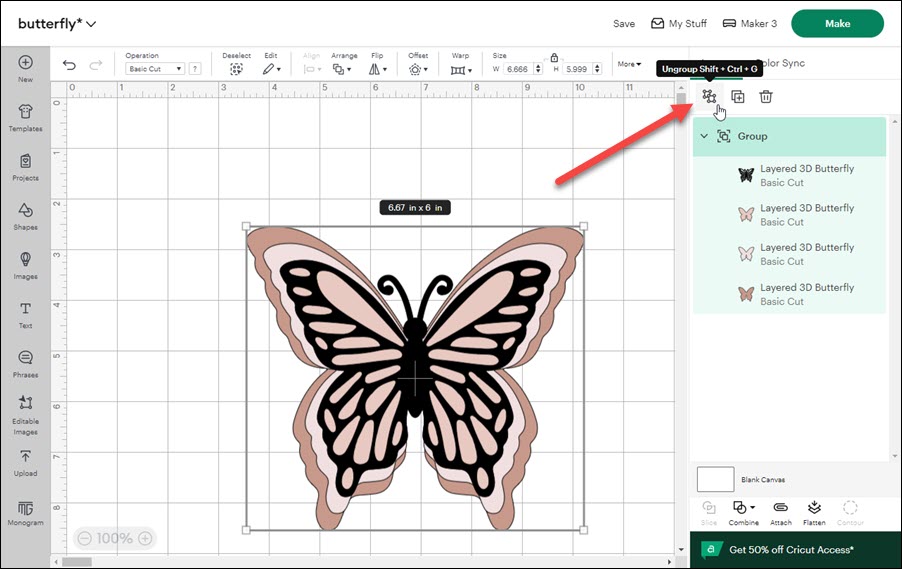Click the Duplicate layer icon
This screenshot has width=902, height=569.
(738, 97)
